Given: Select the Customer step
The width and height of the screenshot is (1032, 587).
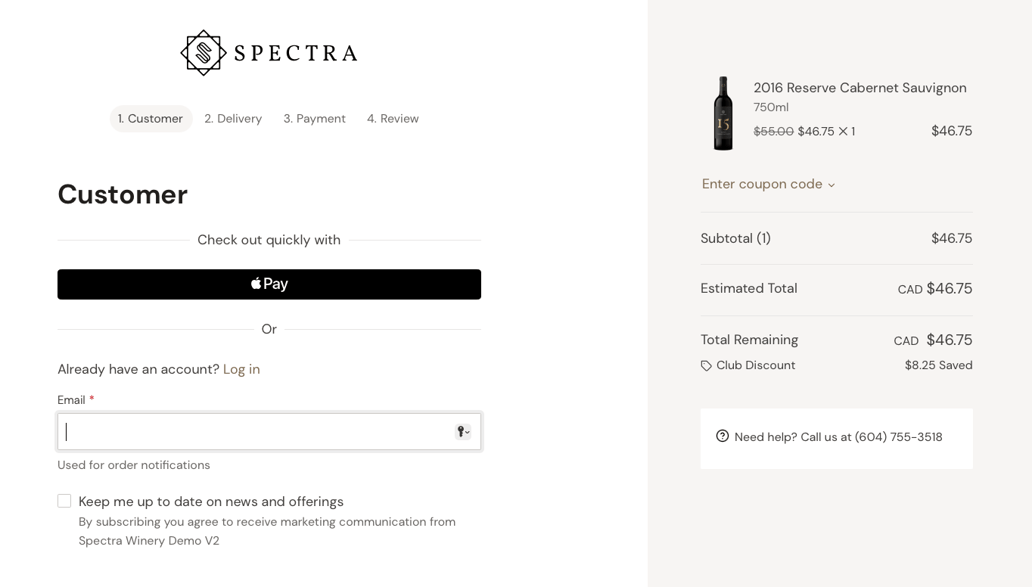Looking at the screenshot, I should click(x=151, y=118).
